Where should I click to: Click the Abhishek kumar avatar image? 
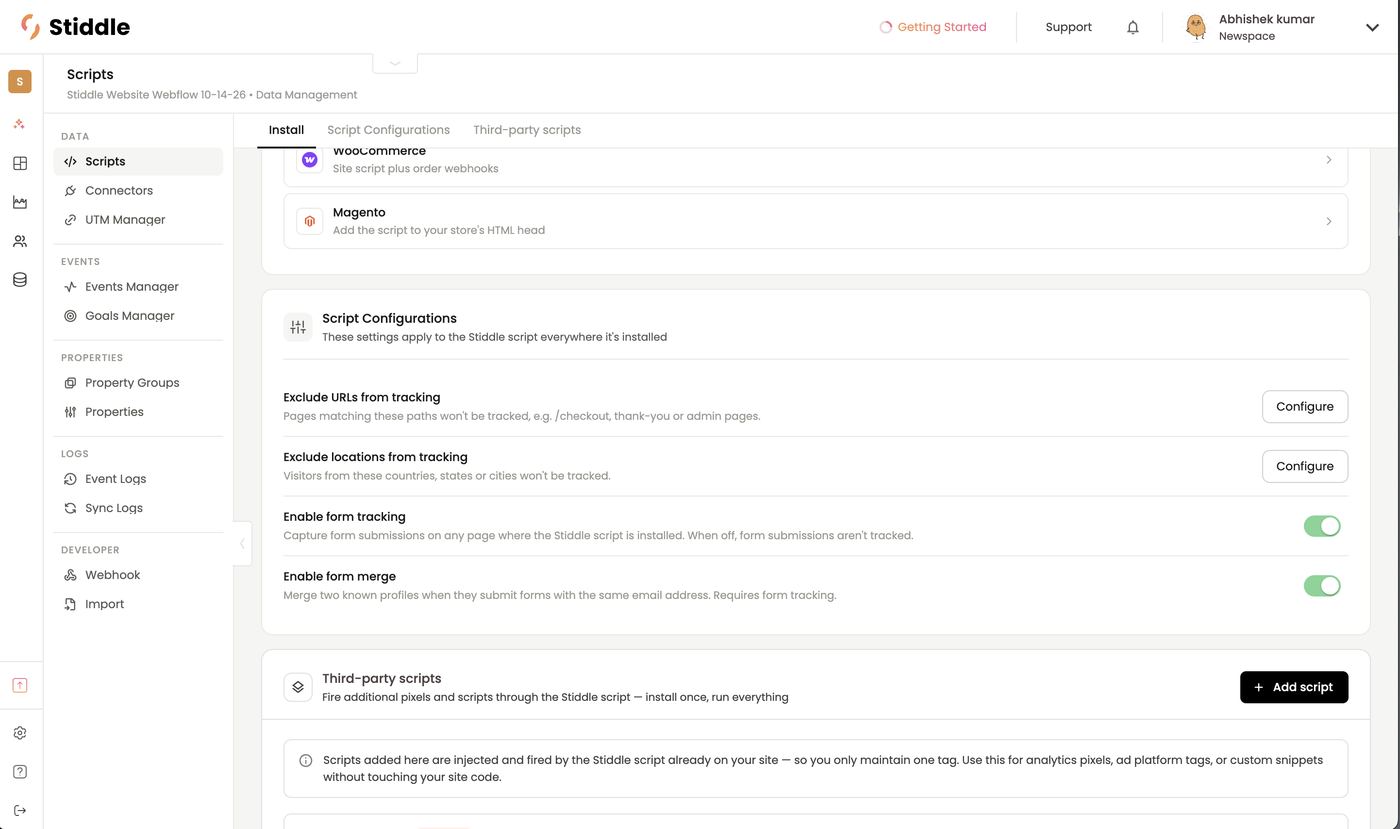[x=1196, y=27]
